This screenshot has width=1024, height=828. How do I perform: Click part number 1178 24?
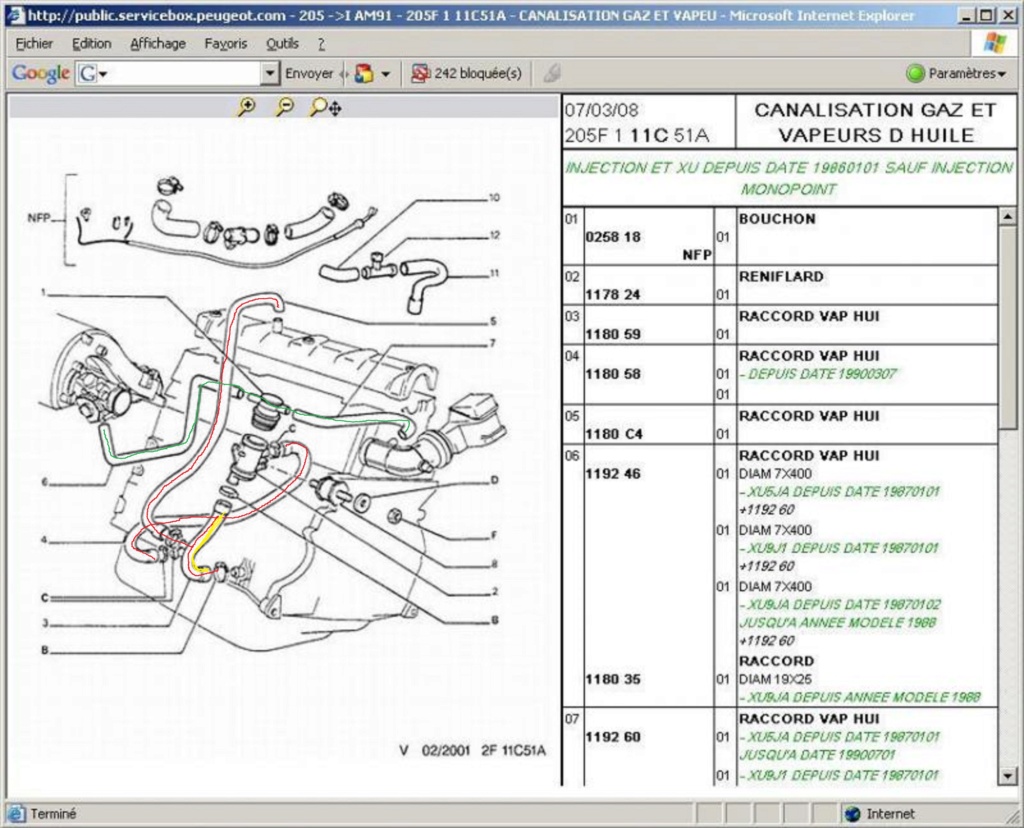(613, 295)
